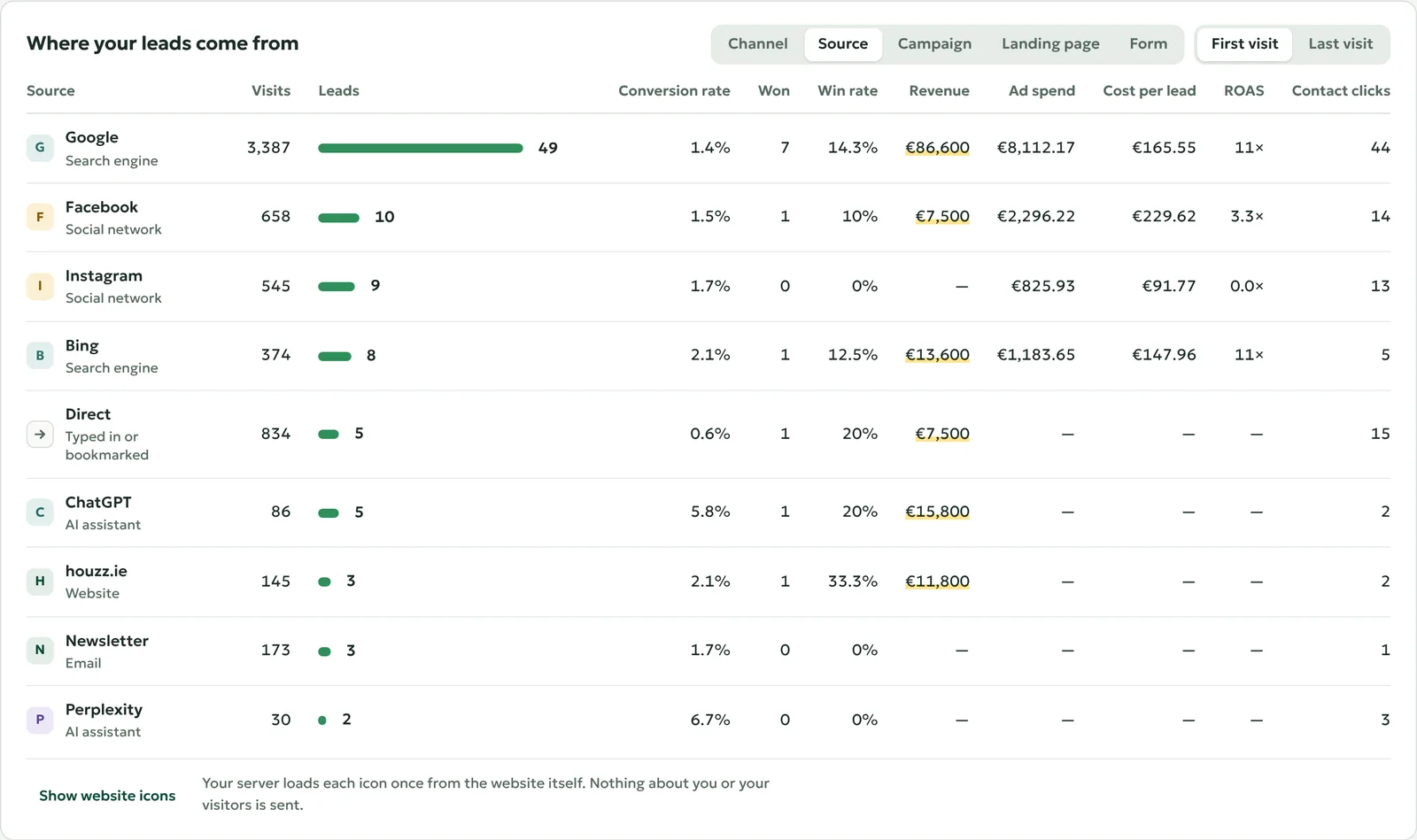Open Google revenue €86,600 link

(937, 148)
